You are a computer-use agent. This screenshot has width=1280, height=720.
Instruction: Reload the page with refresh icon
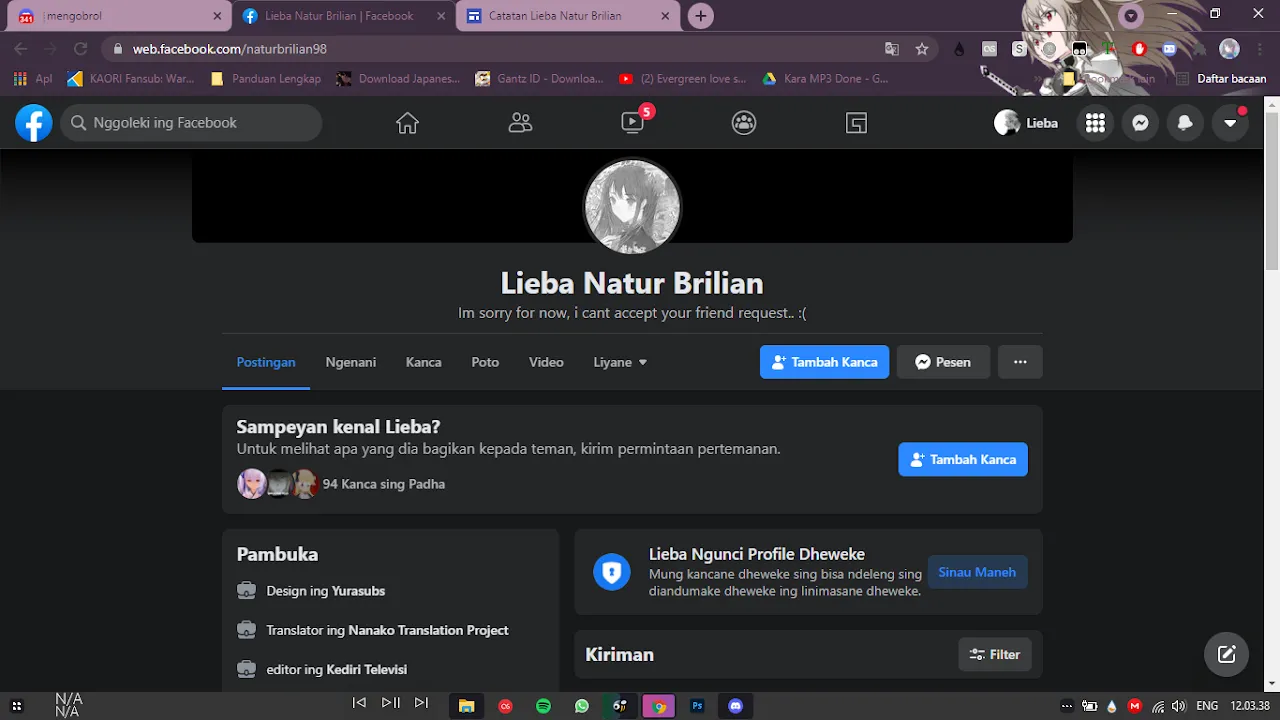(81, 49)
